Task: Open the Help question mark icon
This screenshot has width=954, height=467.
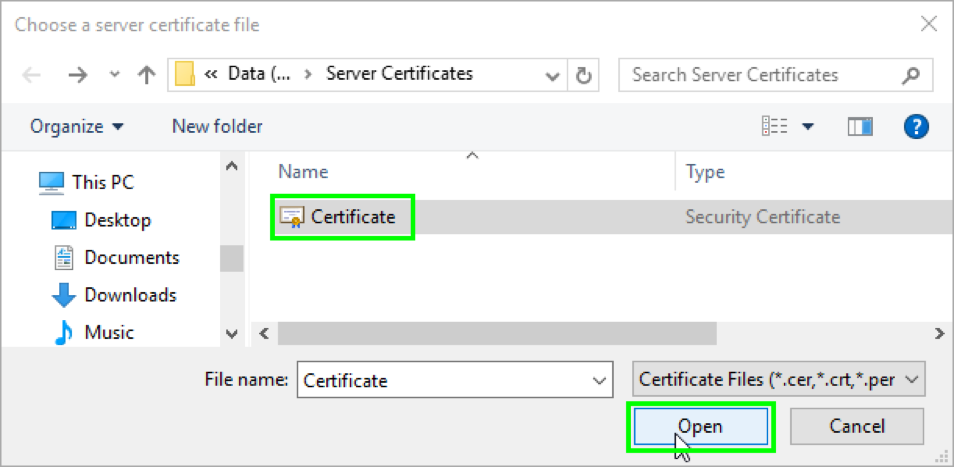Action: click(x=916, y=127)
